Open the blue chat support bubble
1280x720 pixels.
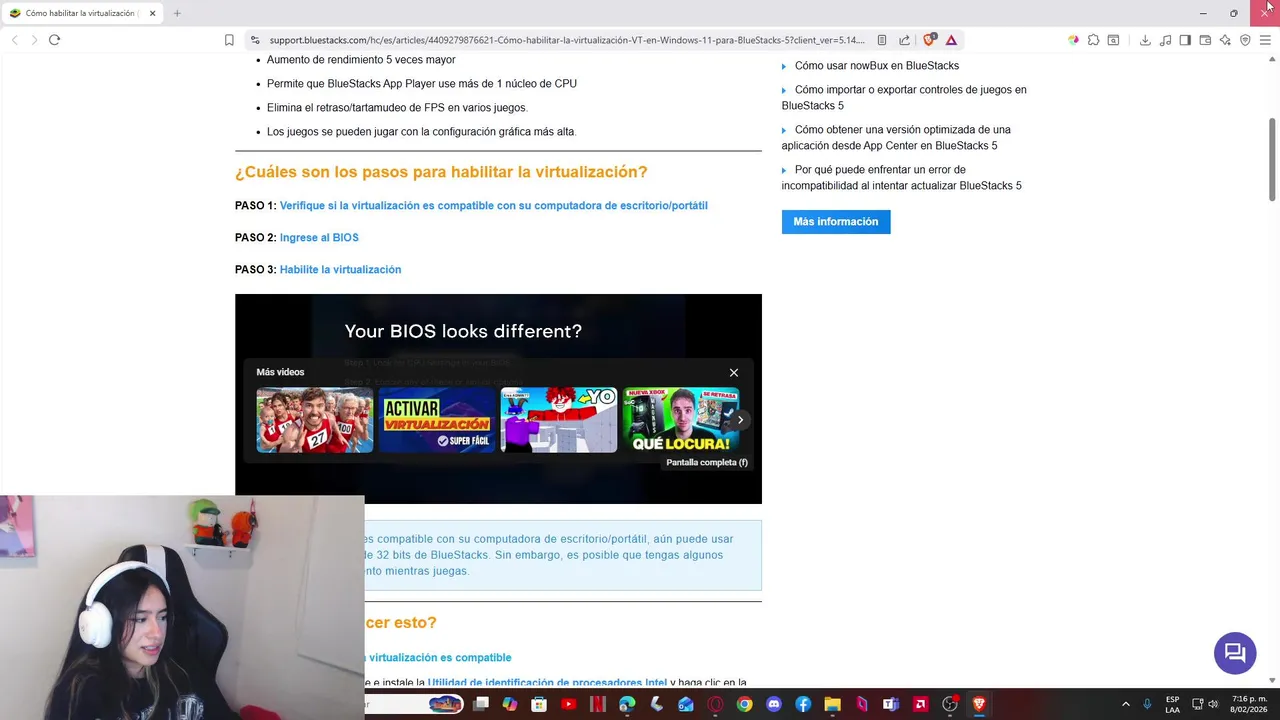(x=1235, y=653)
